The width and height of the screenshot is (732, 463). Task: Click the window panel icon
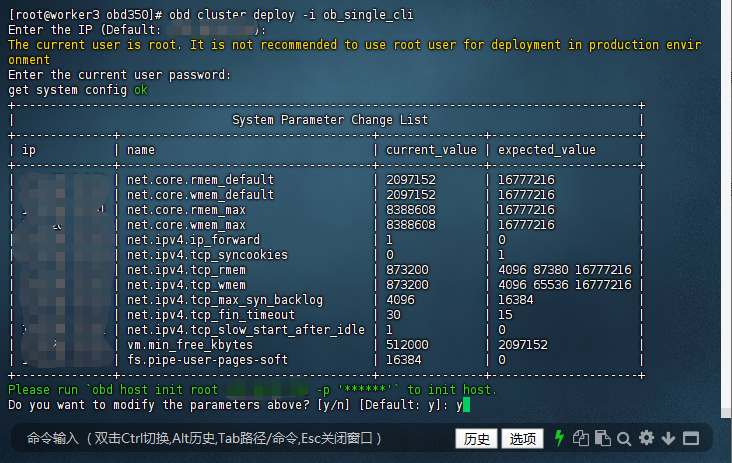pos(691,438)
